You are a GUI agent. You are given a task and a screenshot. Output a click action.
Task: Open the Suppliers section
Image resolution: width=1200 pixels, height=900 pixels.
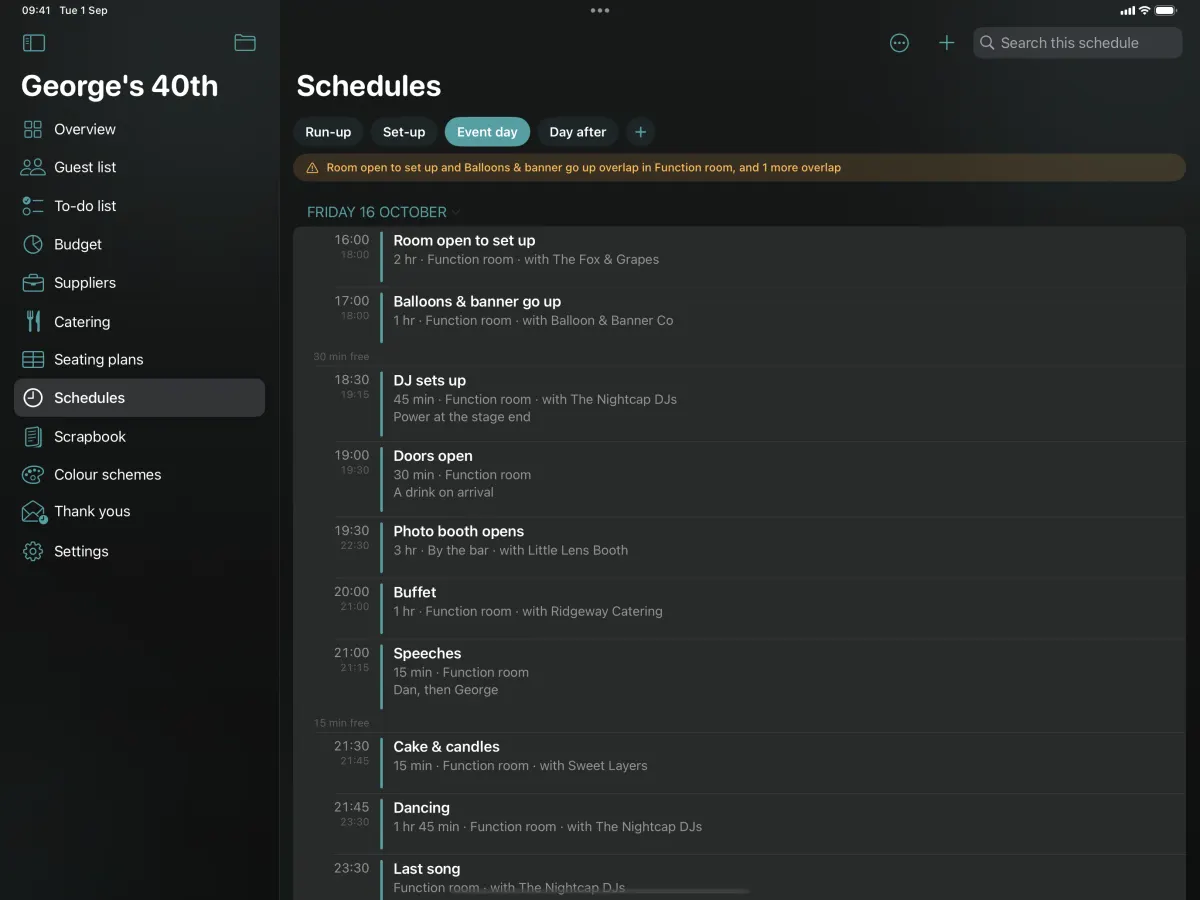pos(139,283)
